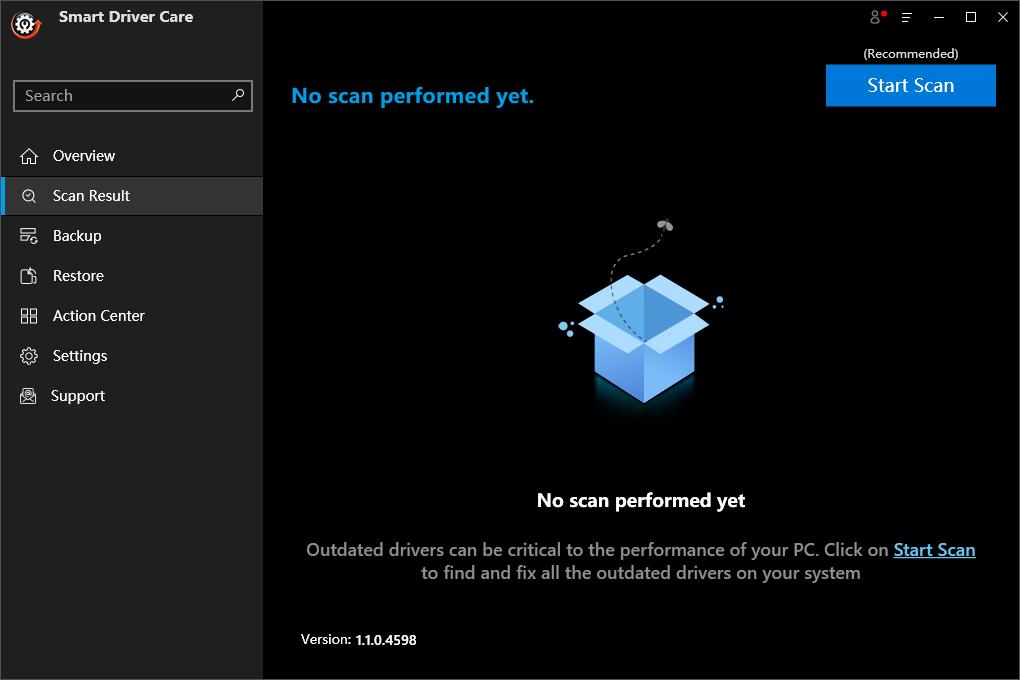Switch to the Backup section
The width and height of the screenshot is (1020, 680).
[75, 236]
